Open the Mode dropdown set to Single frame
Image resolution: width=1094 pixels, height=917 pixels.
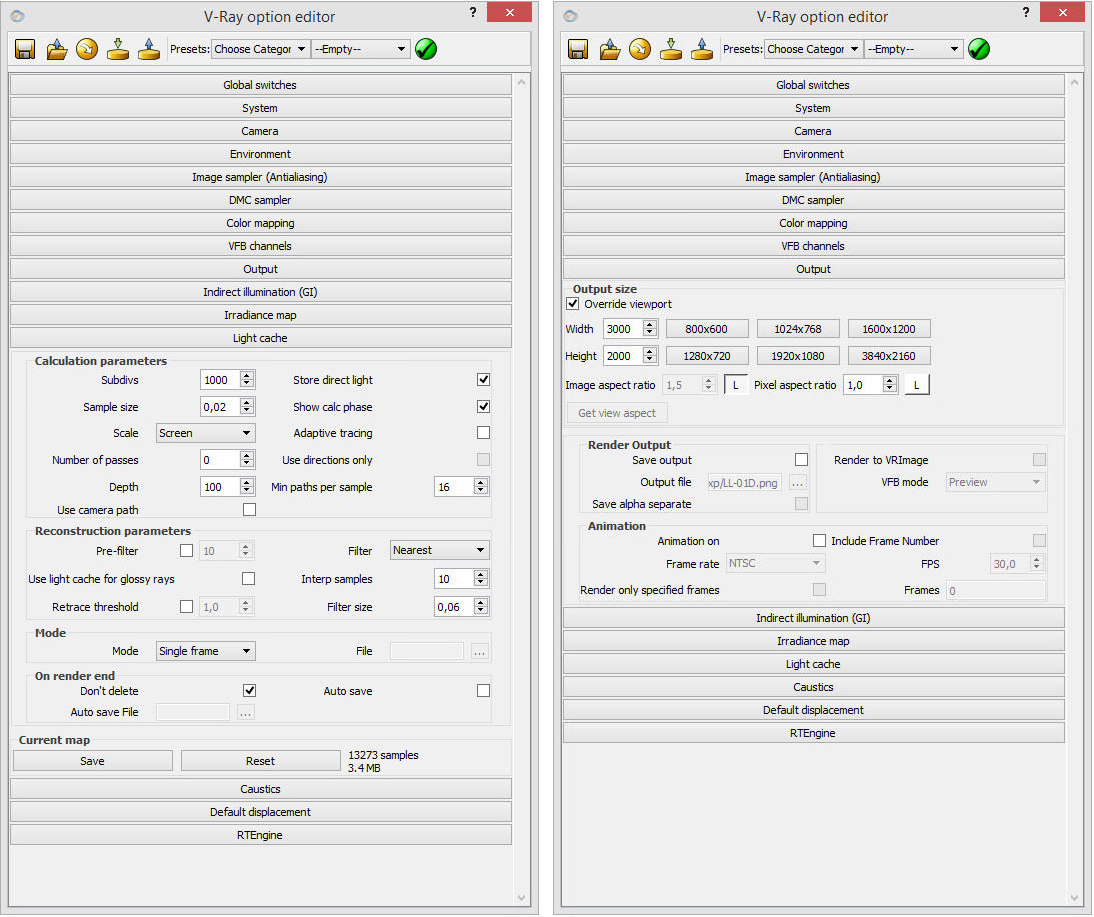tap(205, 651)
